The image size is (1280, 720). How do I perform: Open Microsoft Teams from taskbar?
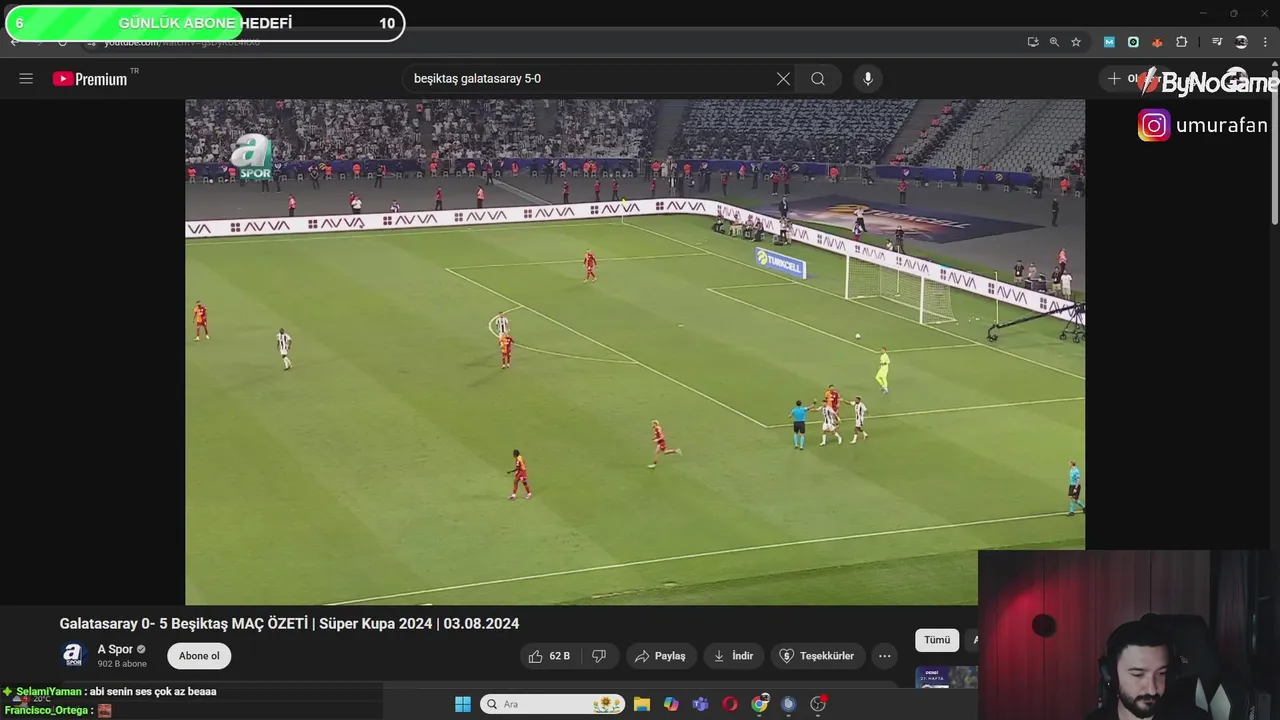701,704
